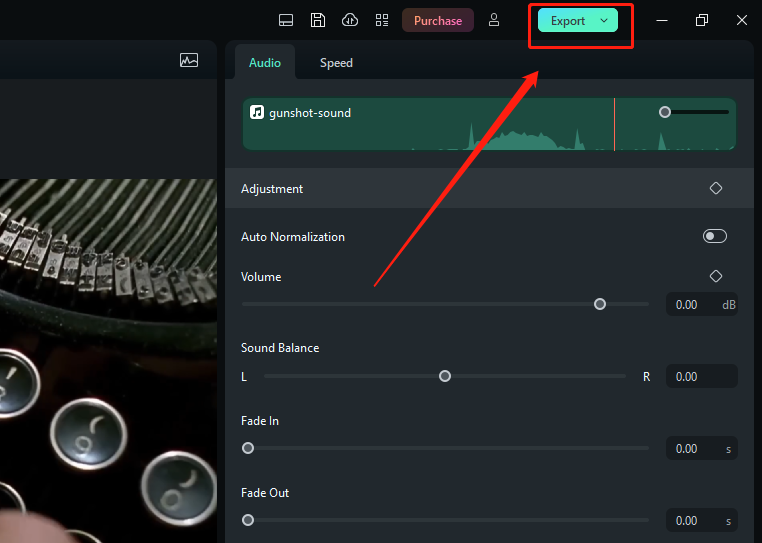Click the Export button

pos(567,20)
